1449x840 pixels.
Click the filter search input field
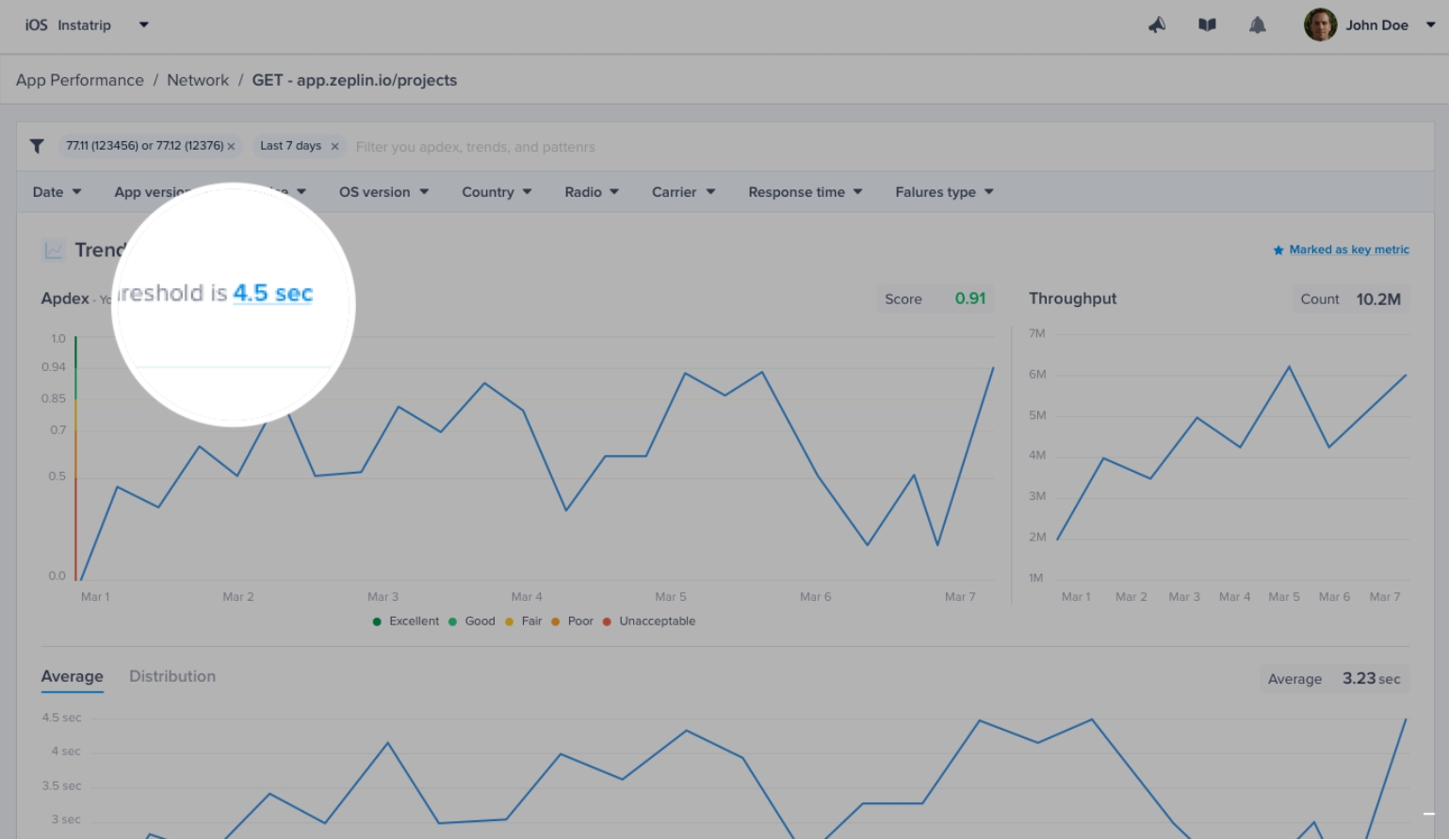coord(659,147)
